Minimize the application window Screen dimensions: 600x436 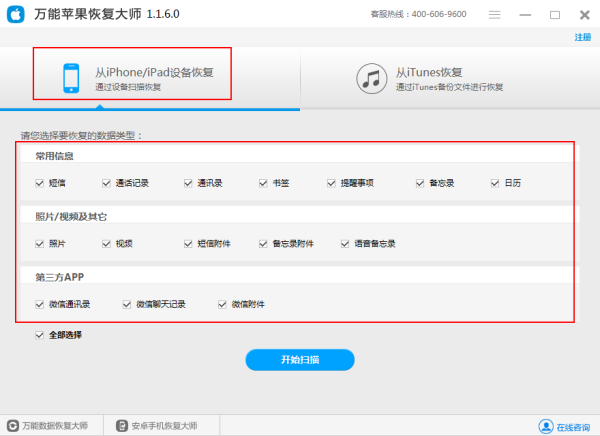point(525,15)
